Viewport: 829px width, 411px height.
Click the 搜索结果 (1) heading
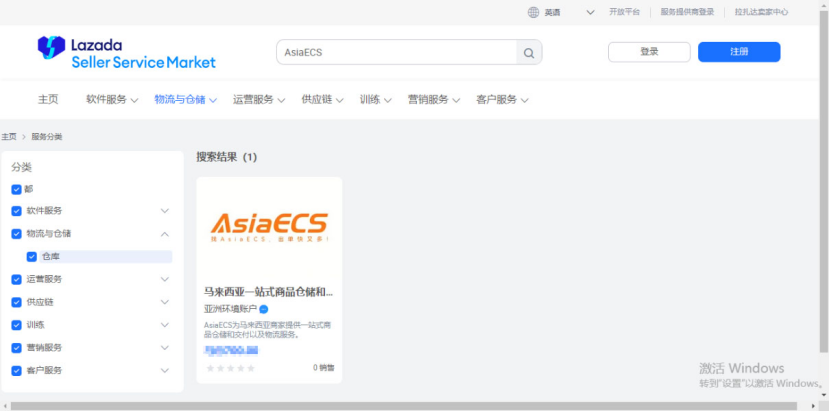coord(226,157)
